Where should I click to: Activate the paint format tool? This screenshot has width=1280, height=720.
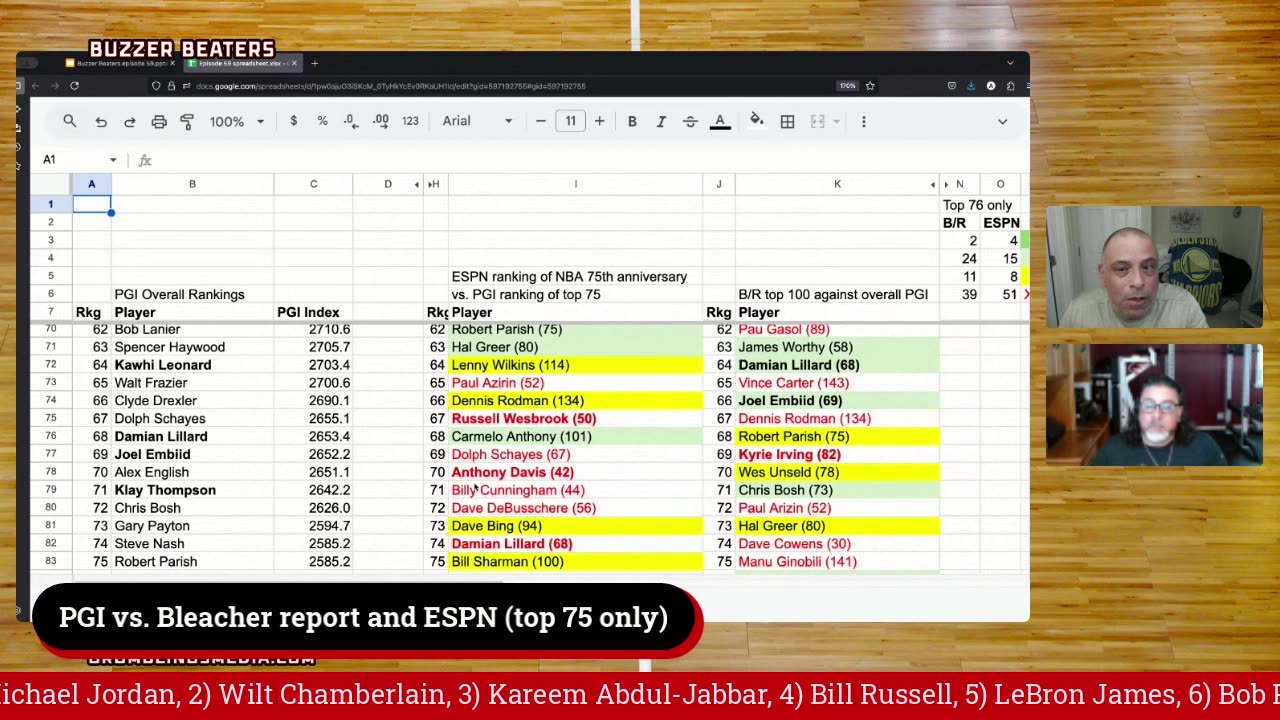[187, 121]
